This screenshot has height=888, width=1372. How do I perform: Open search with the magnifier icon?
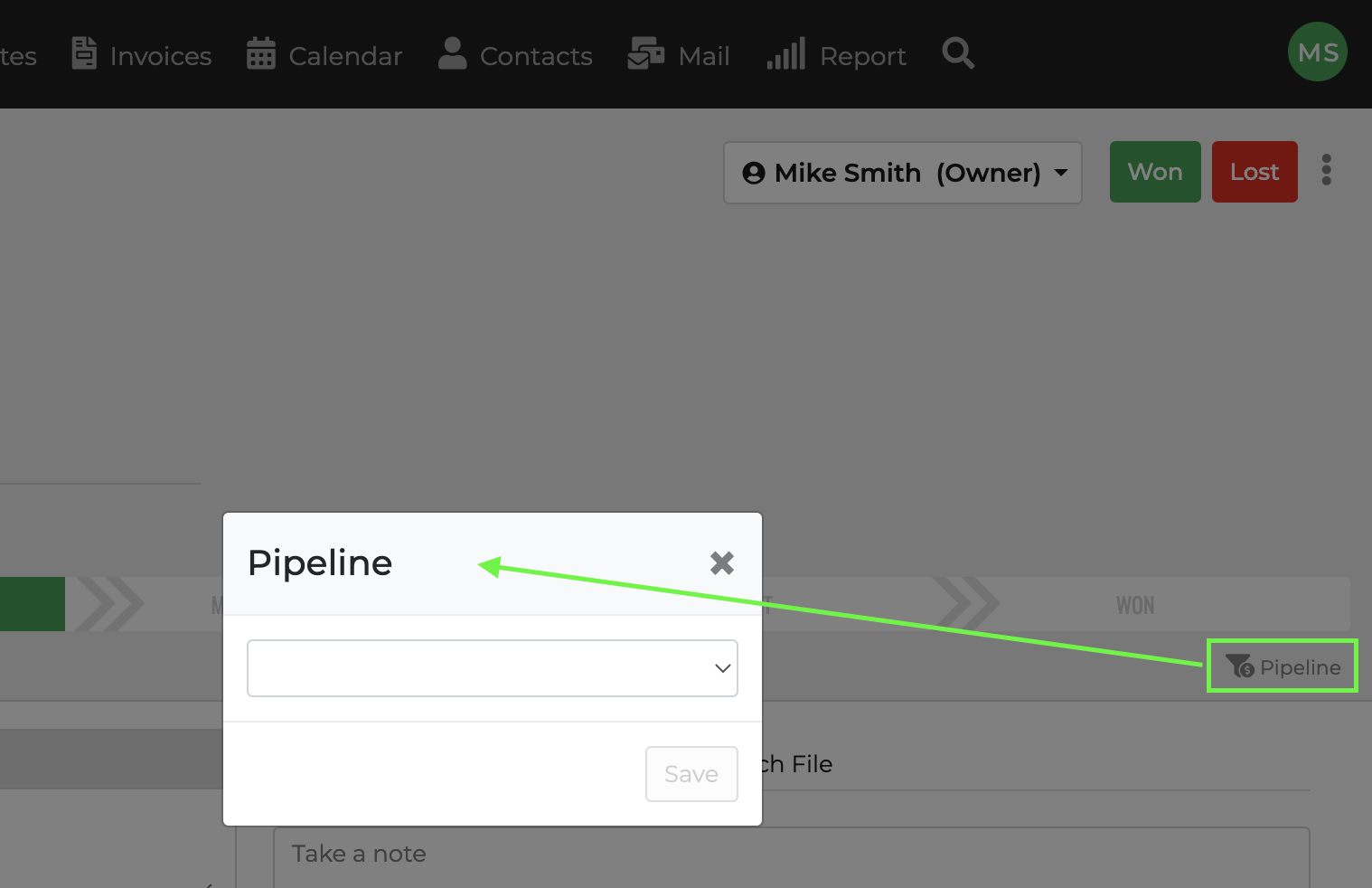(x=958, y=54)
